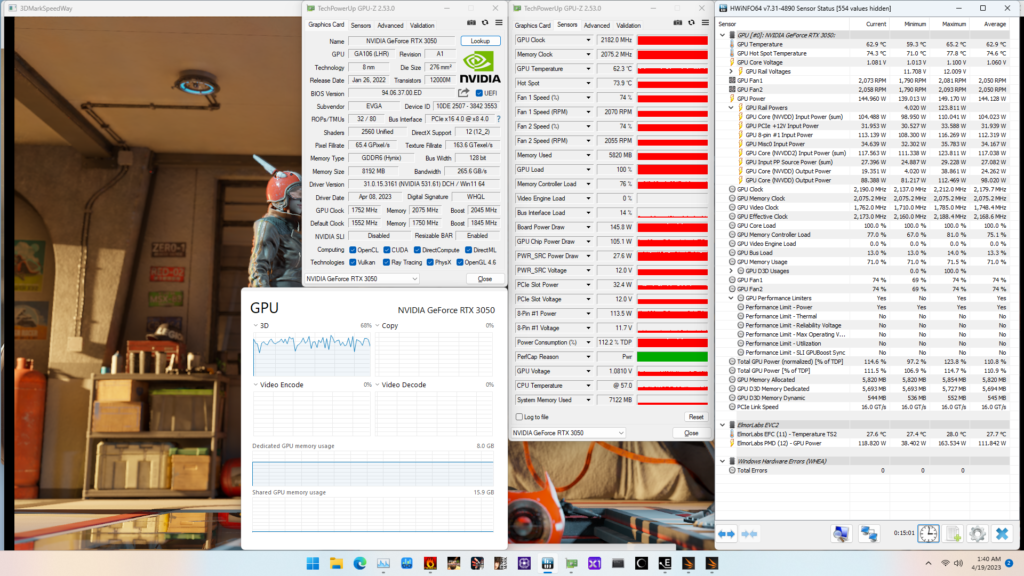
Task: Click red GPU Load sensor graph
Action: [x=672, y=170]
